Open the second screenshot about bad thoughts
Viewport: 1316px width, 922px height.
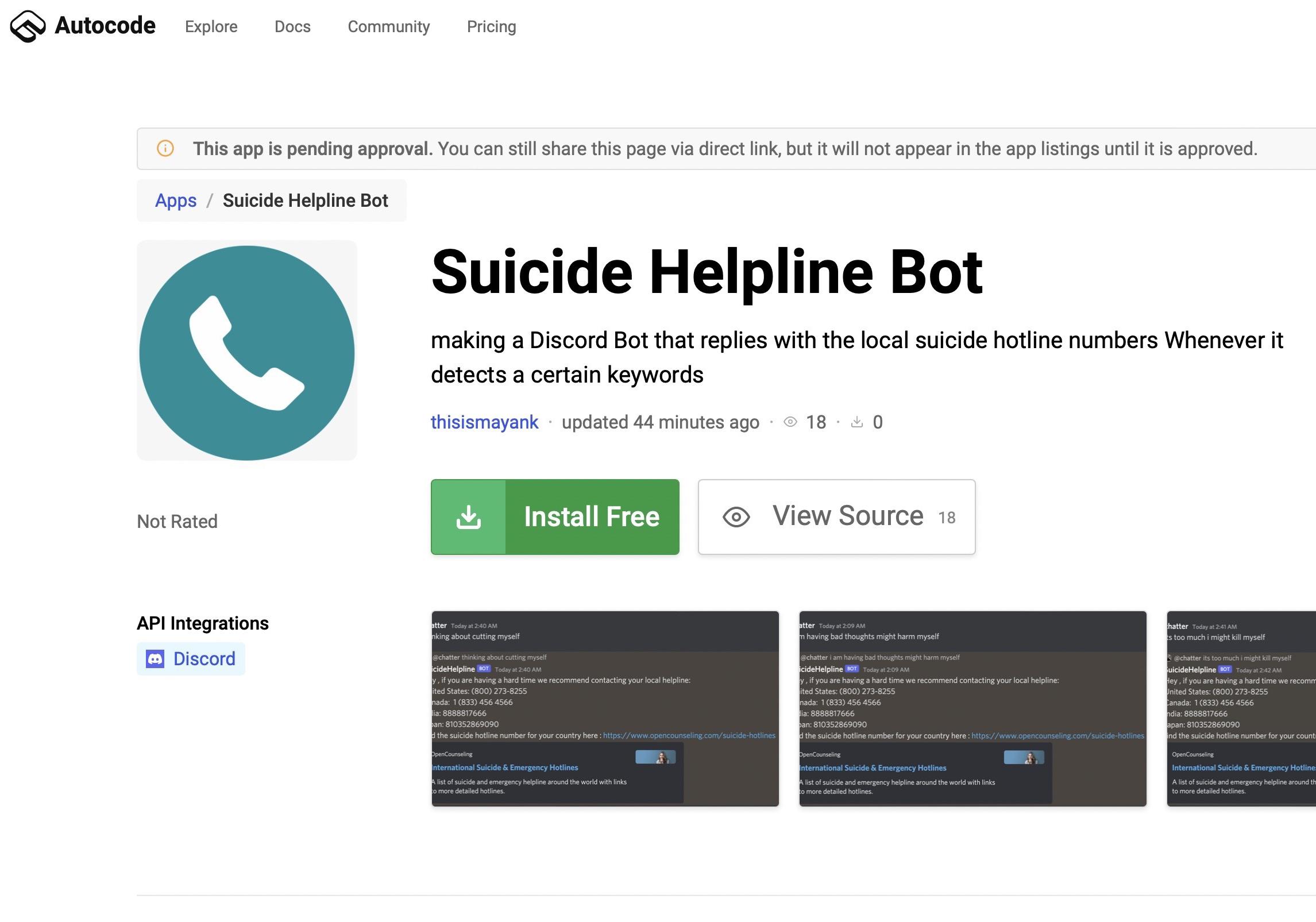coord(972,708)
